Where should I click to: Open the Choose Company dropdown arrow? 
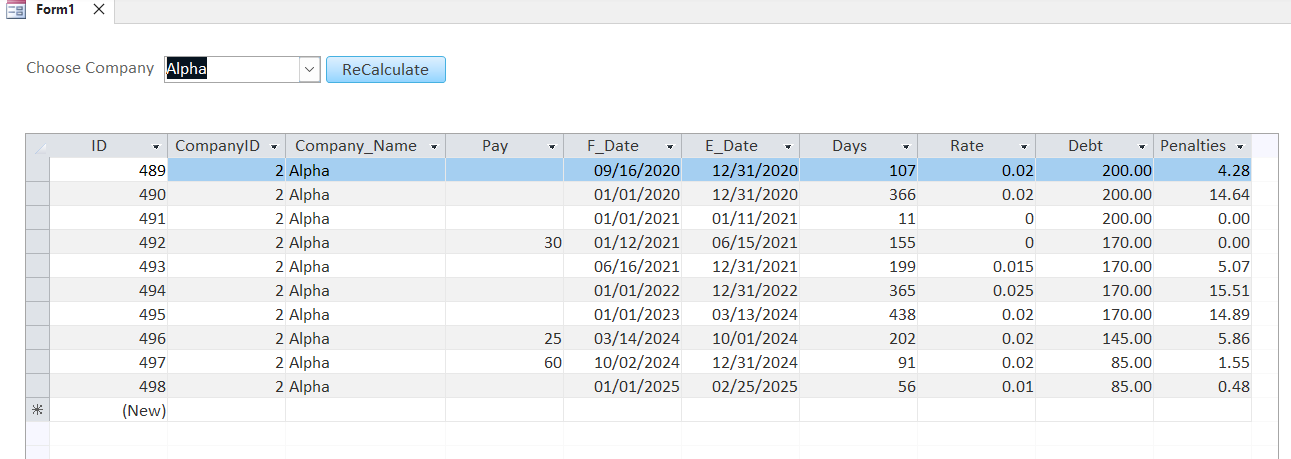(309, 69)
